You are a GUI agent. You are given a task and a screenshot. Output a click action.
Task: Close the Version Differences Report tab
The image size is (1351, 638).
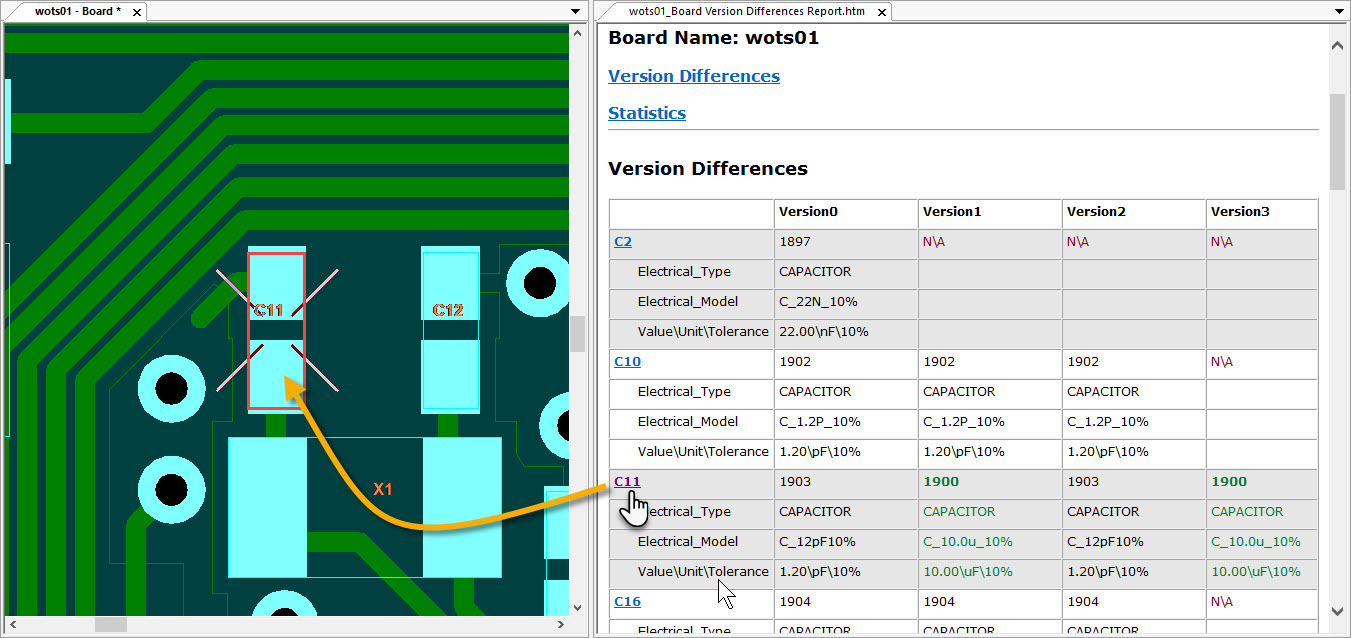(x=882, y=12)
